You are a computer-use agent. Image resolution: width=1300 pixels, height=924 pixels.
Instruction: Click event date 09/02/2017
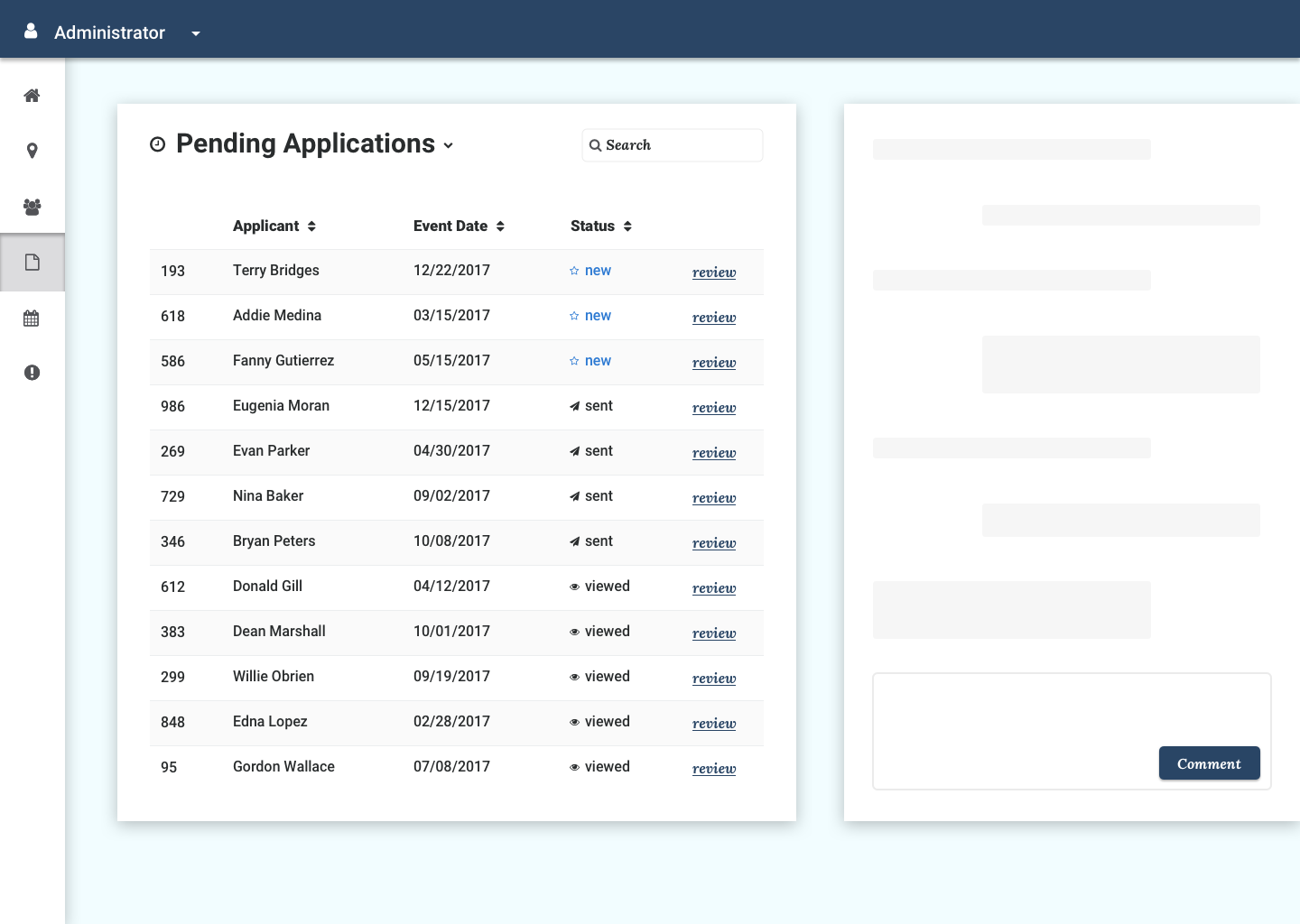(451, 496)
